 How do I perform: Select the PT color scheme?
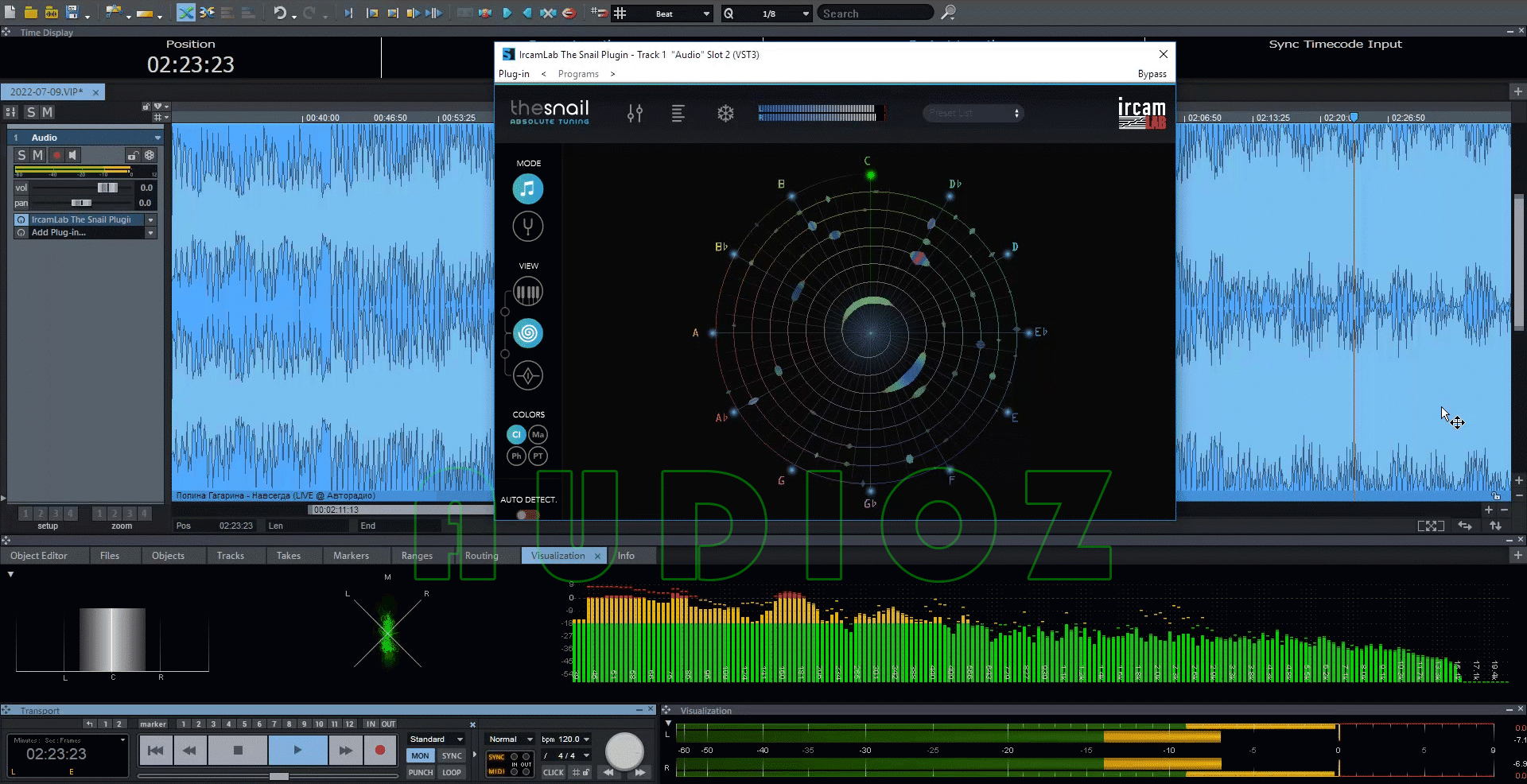click(538, 456)
